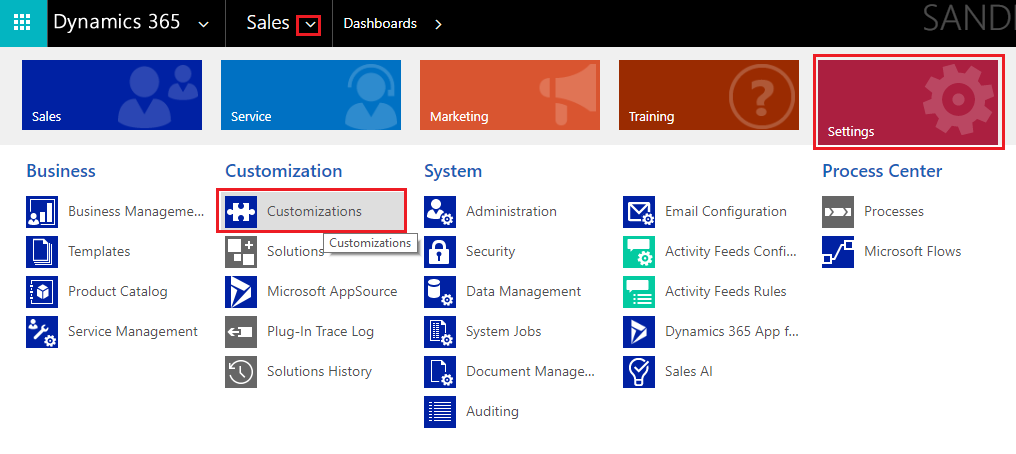Open the Training area tile
The image size is (1016, 454).
coord(709,95)
